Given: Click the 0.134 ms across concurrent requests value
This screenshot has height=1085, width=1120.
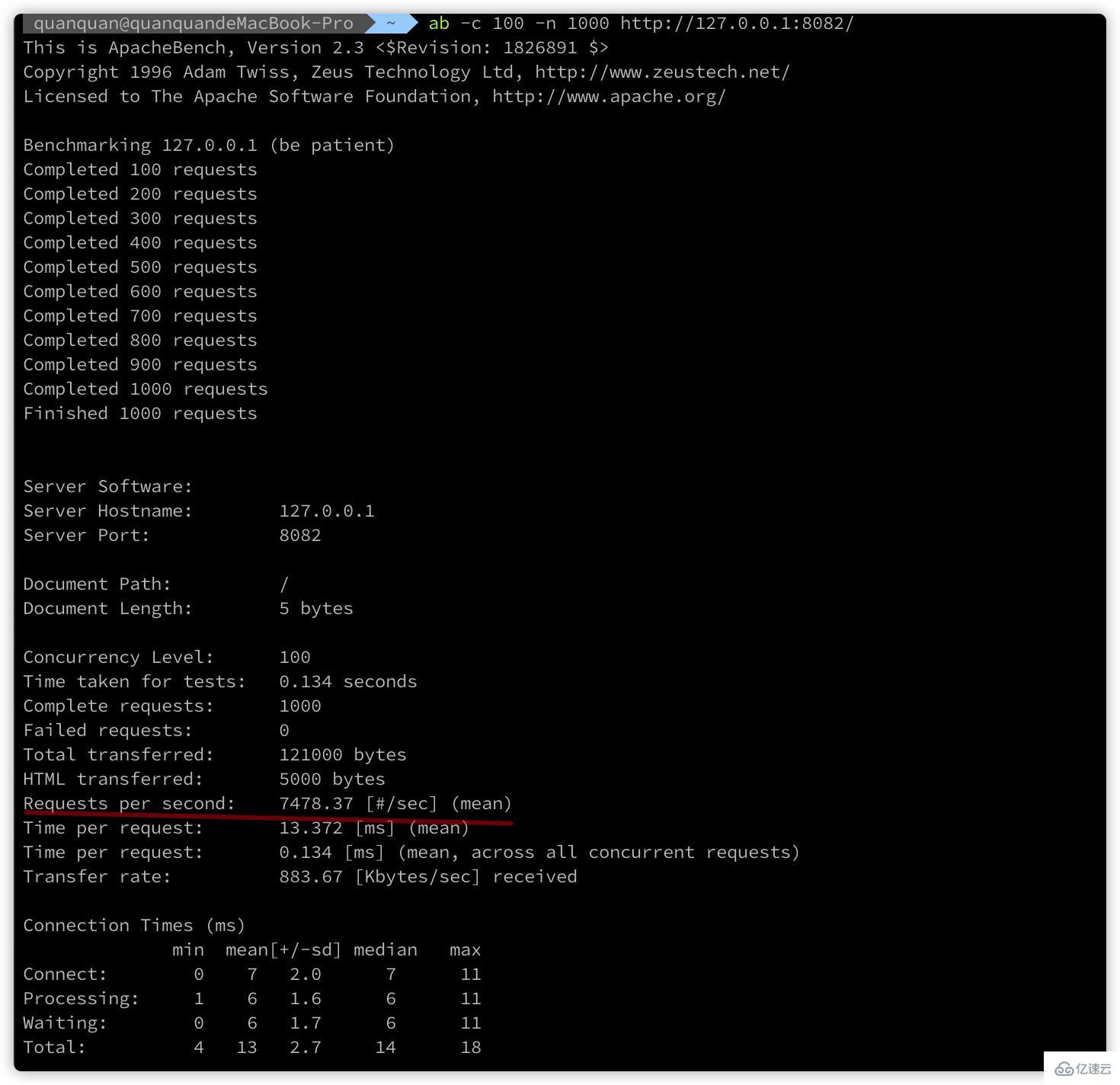Looking at the screenshot, I should [306, 852].
